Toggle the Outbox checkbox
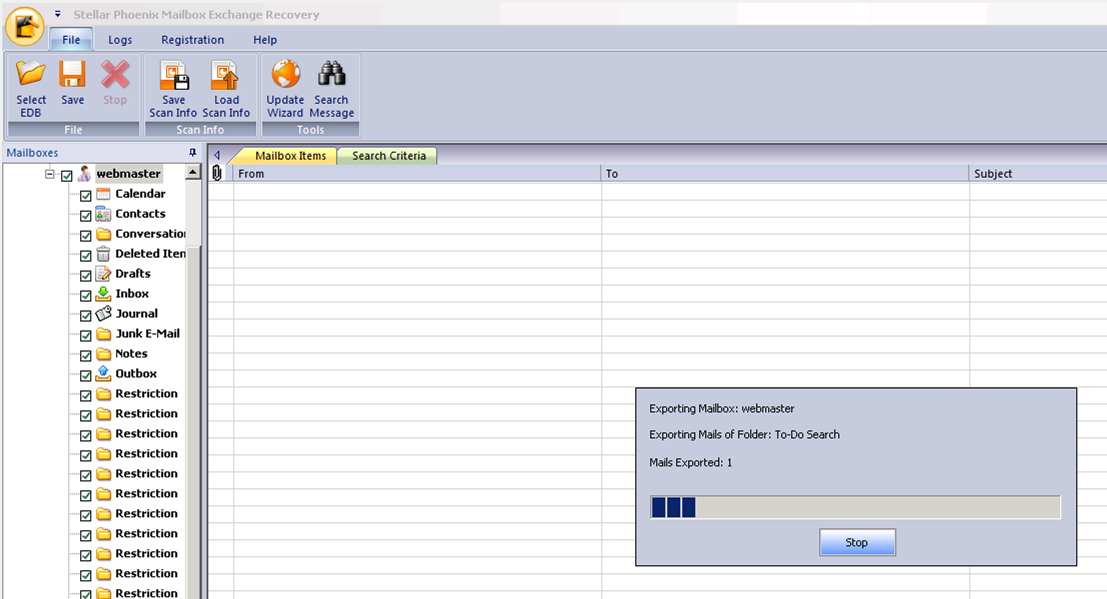1107x599 pixels. [x=85, y=375]
